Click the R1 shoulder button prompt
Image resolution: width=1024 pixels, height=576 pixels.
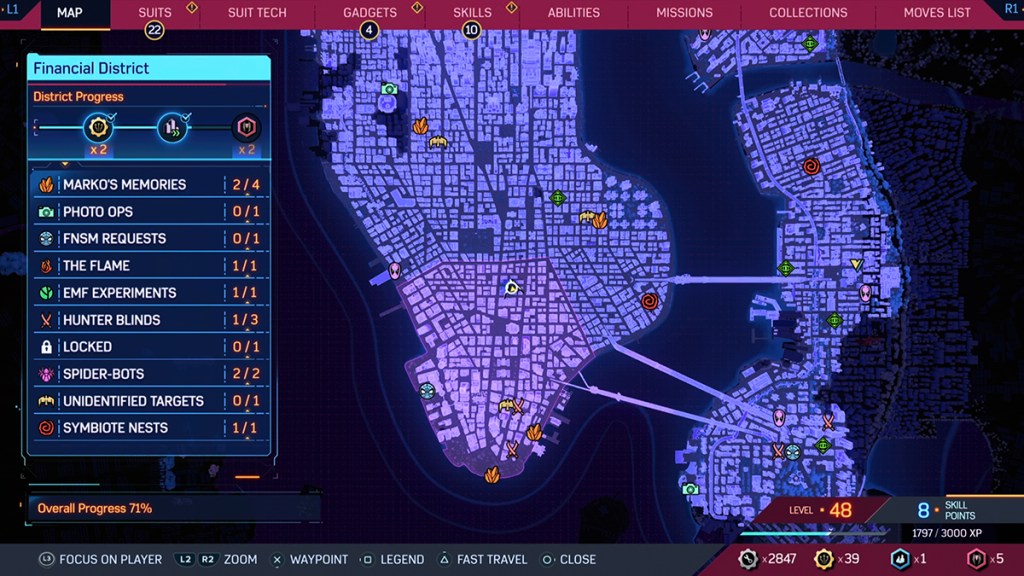click(1011, 9)
